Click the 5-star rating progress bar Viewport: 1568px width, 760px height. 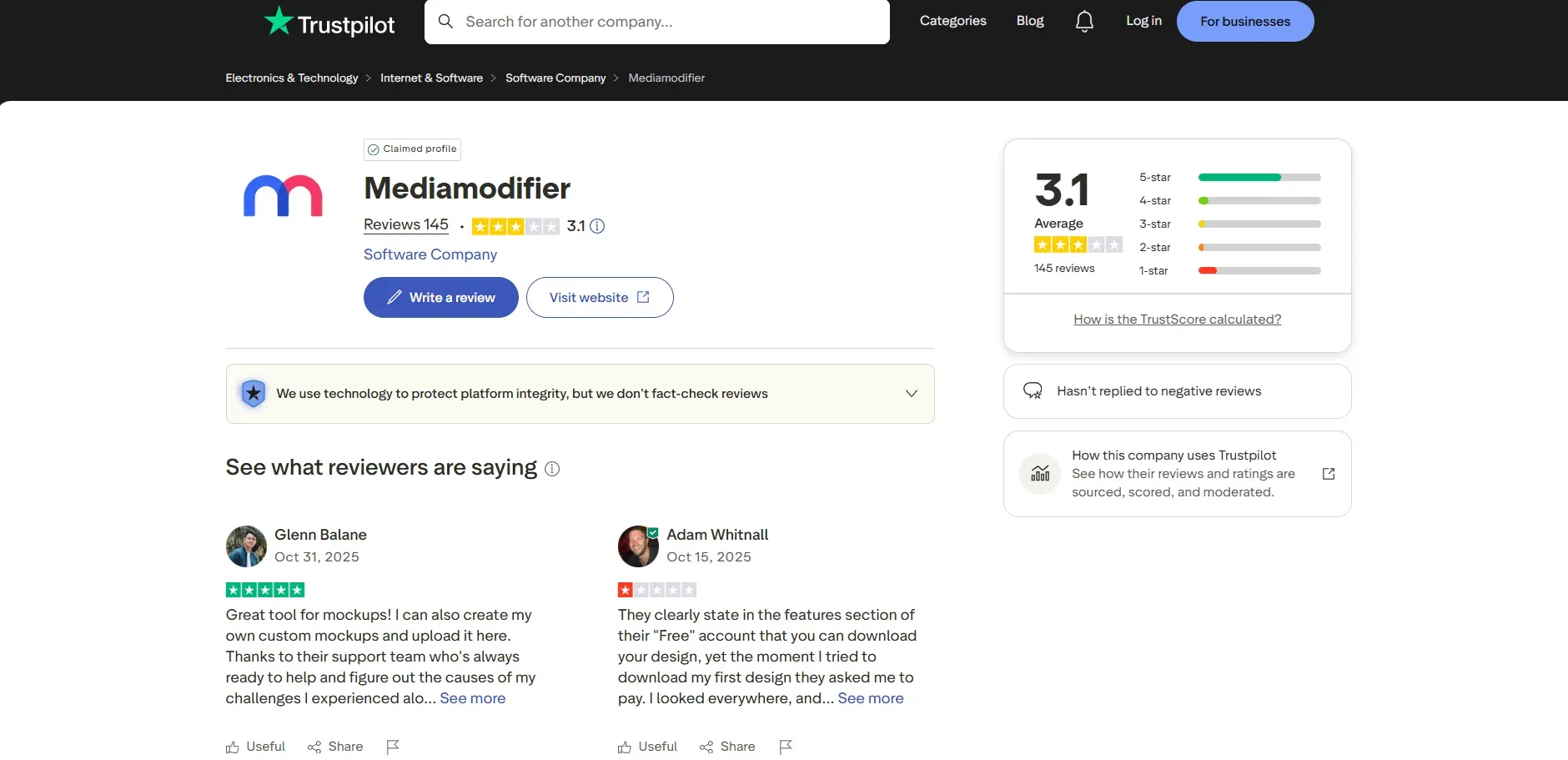point(1258,177)
